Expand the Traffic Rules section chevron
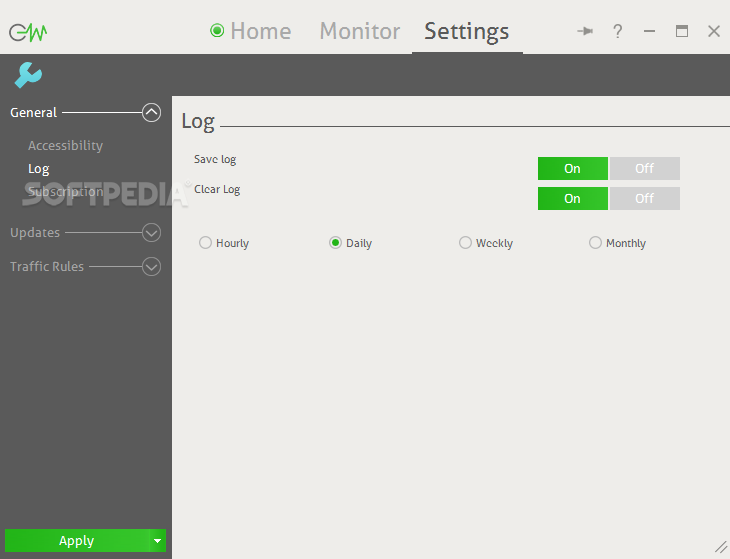730x559 pixels. (151, 267)
